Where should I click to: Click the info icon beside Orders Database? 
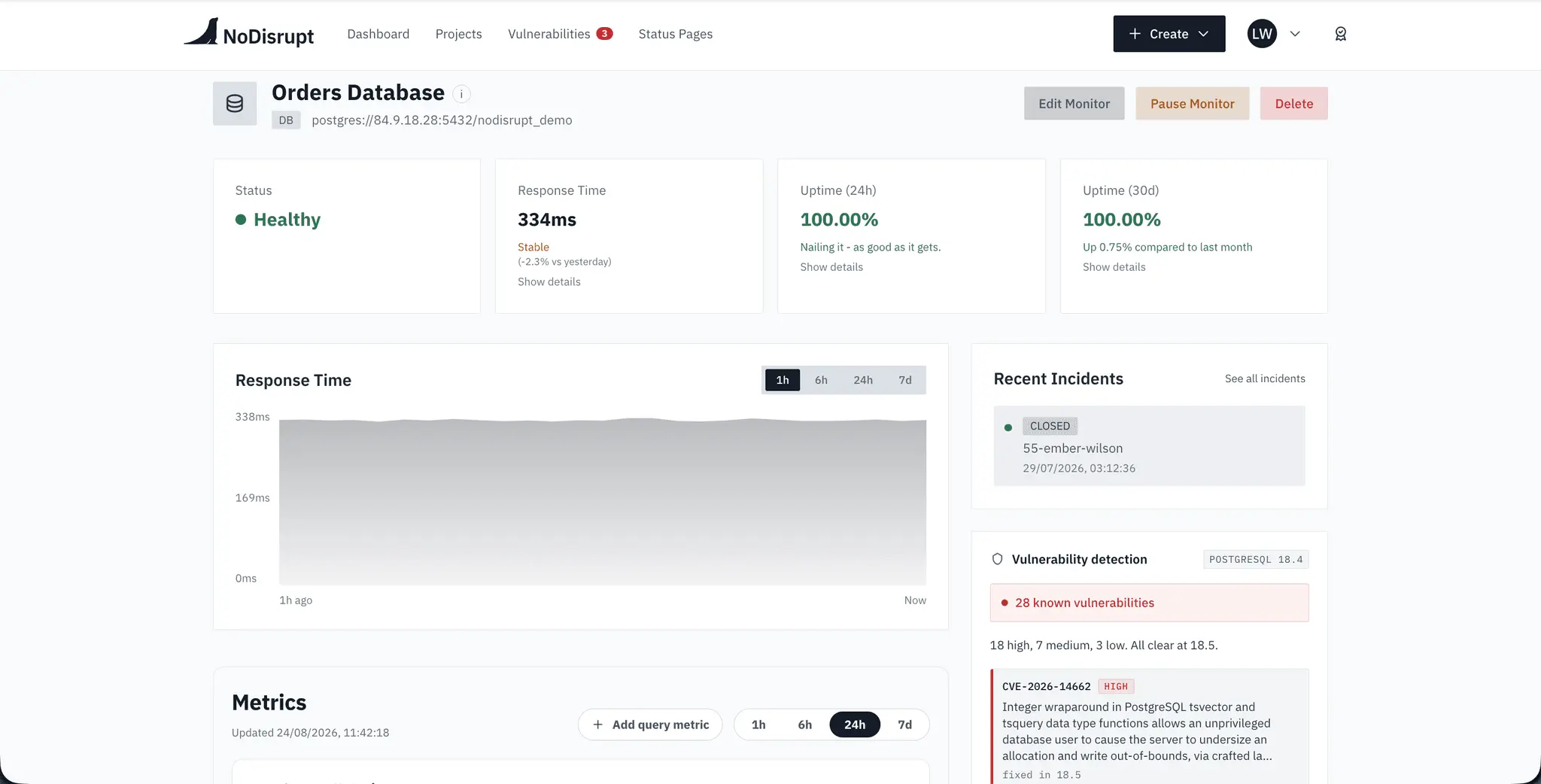[461, 94]
